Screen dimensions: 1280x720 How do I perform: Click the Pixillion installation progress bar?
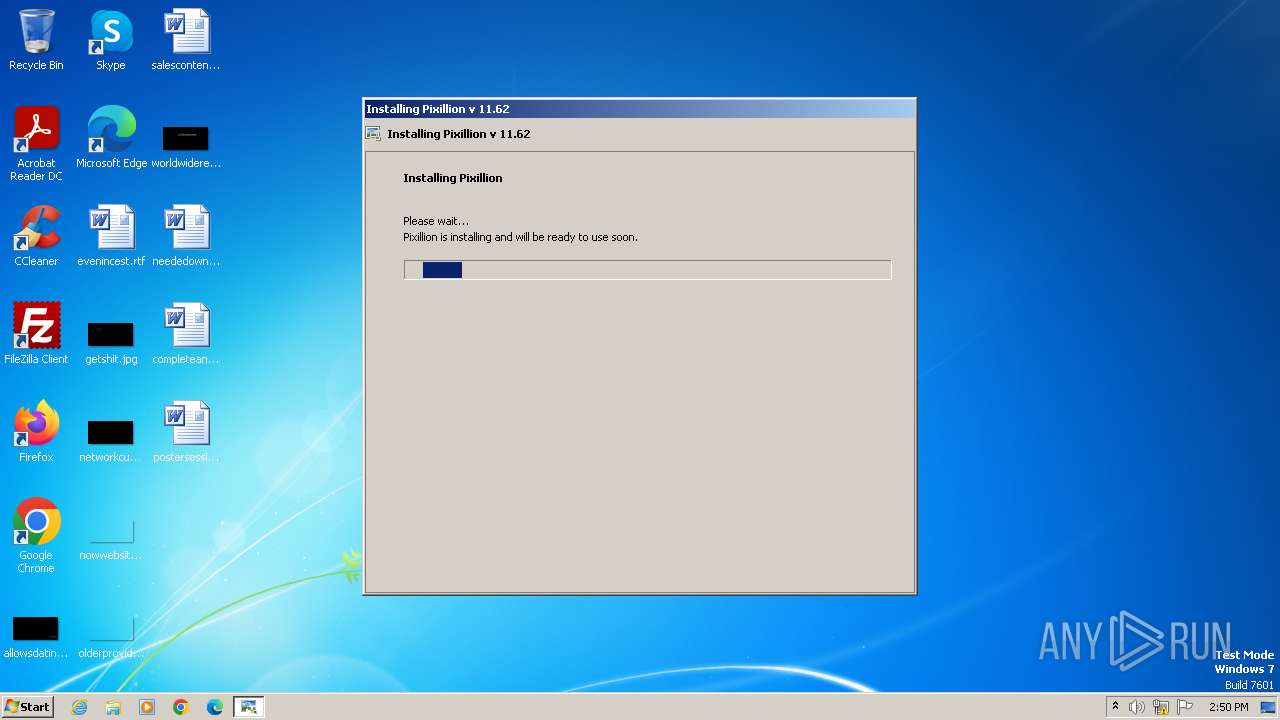pos(647,270)
